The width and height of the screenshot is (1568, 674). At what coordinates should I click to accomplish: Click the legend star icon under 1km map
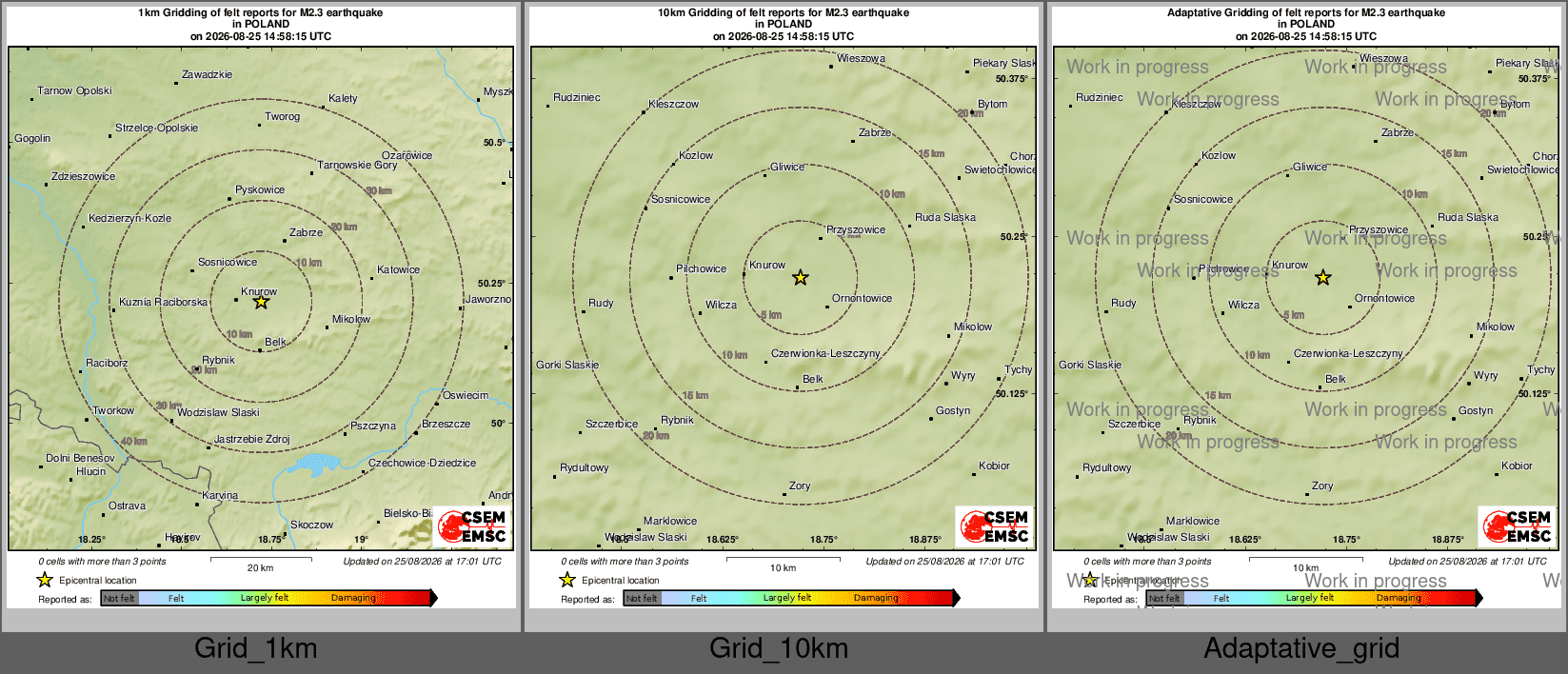(x=45, y=580)
